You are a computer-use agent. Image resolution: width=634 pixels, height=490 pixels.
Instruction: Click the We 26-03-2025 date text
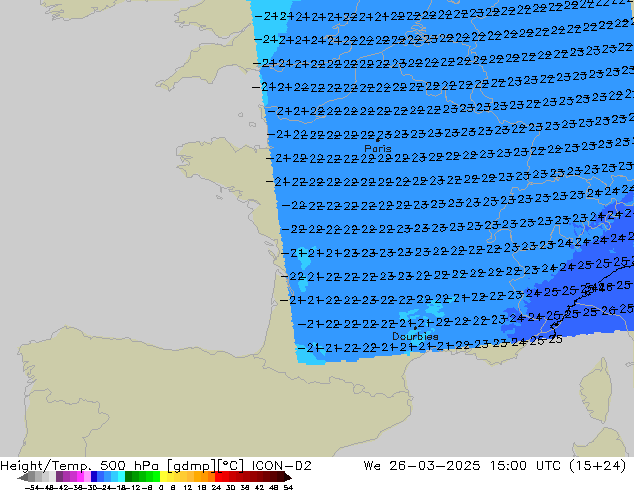[x=422, y=466]
